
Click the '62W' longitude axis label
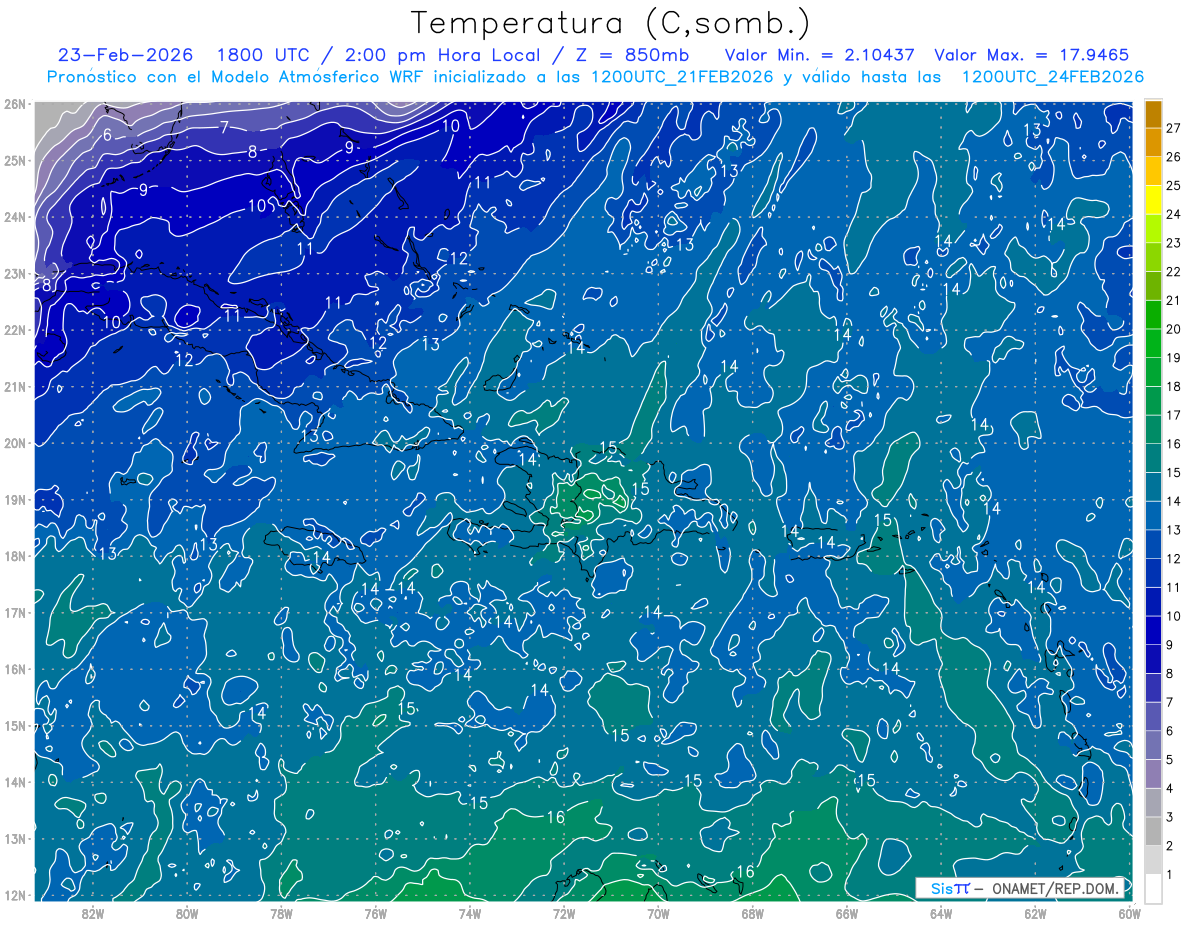[x=1035, y=912]
